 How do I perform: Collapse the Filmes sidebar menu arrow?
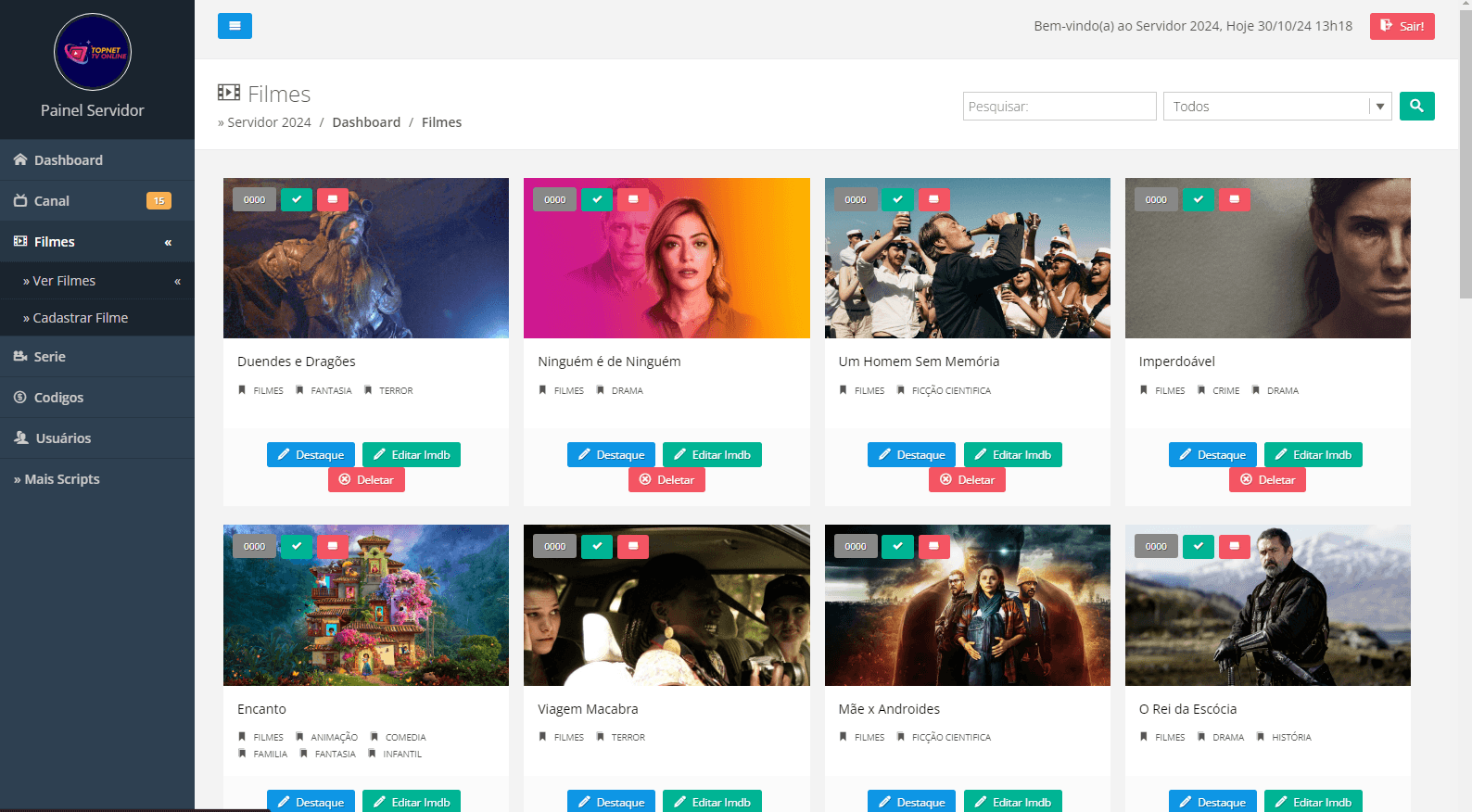(168, 242)
